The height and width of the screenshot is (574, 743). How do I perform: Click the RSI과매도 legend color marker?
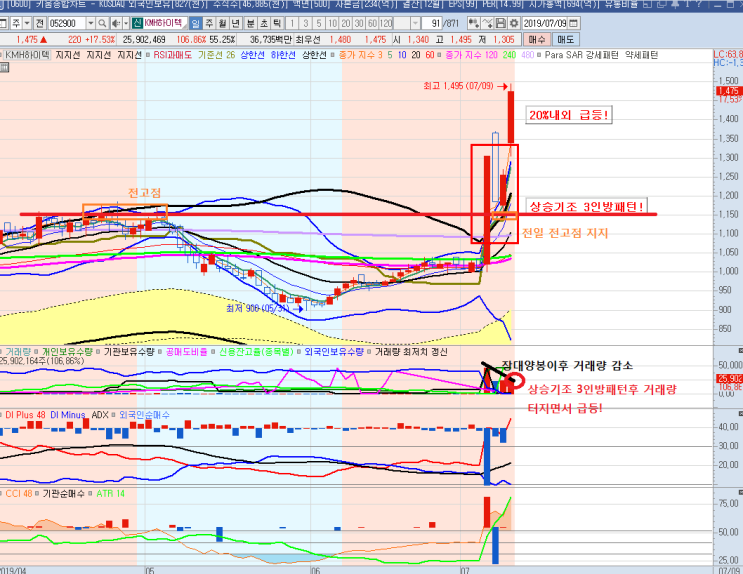pos(148,55)
